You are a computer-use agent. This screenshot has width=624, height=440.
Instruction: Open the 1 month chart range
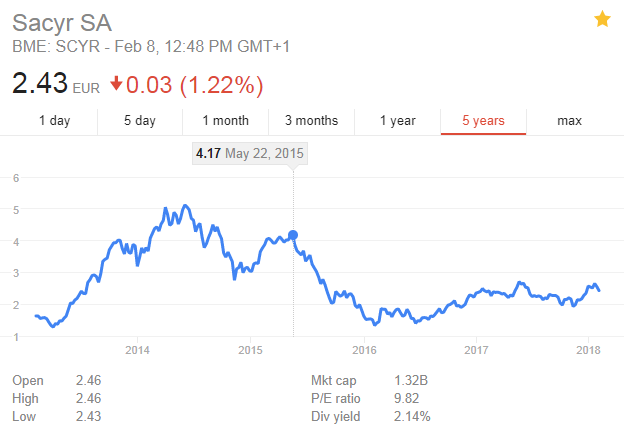[x=226, y=121]
